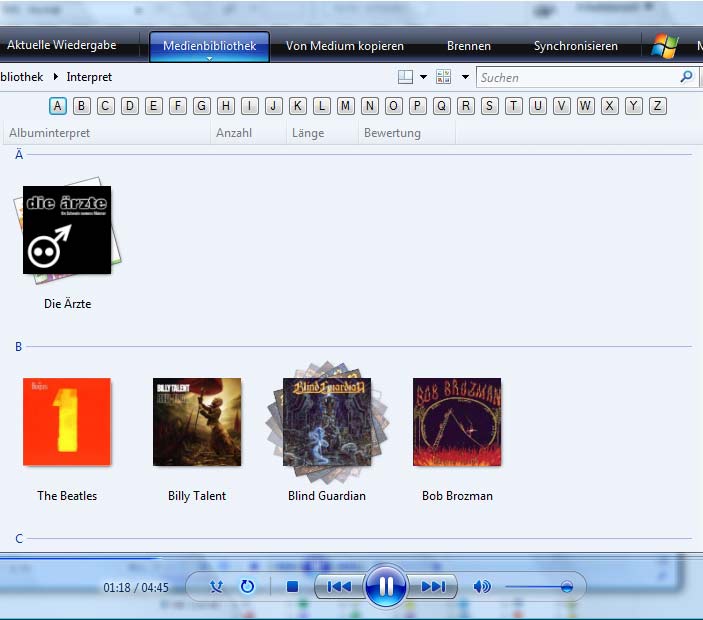Click the Windows logo icon
Image resolution: width=703 pixels, height=620 pixels.
tap(665, 46)
